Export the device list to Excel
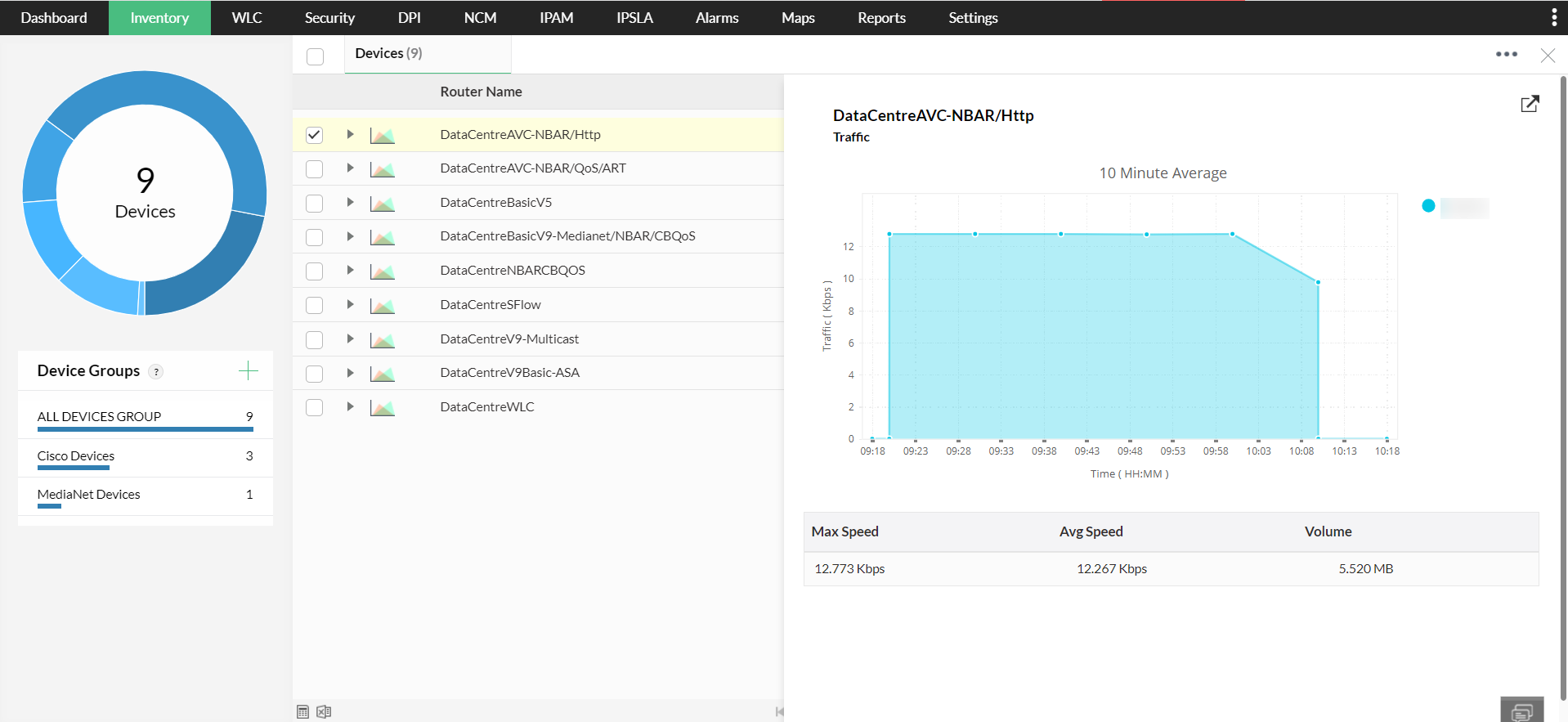Image resolution: width=1568 pixels, height=722 pixels. [x=324, y=711]
